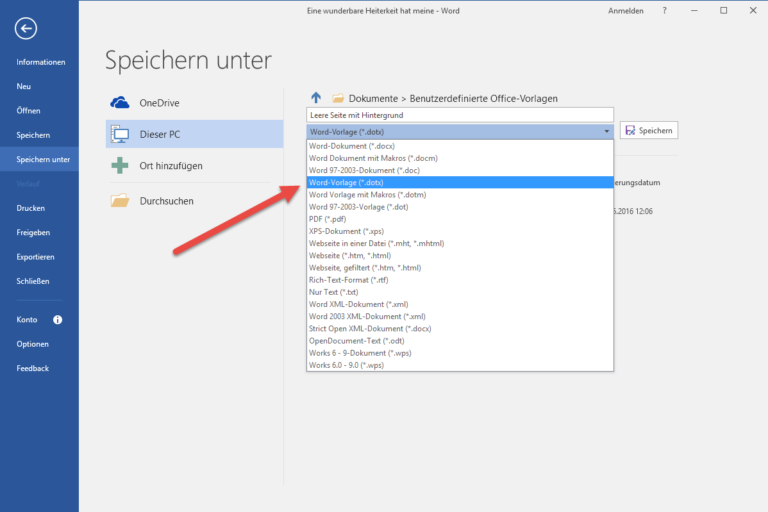Select Word Dokument mit Makros (*.docm)
The height and width of the screenshot is (512, 768).
pos(460,158)
